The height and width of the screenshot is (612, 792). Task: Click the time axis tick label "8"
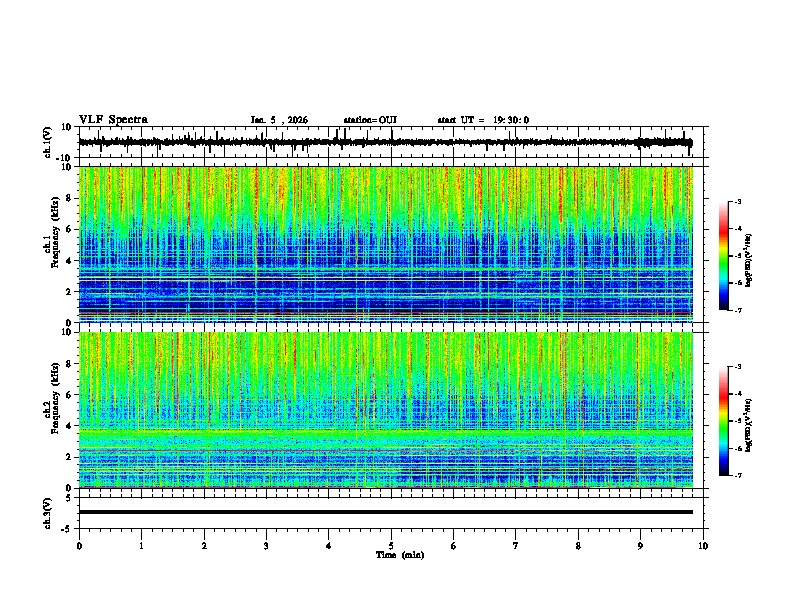click(578, 546)
